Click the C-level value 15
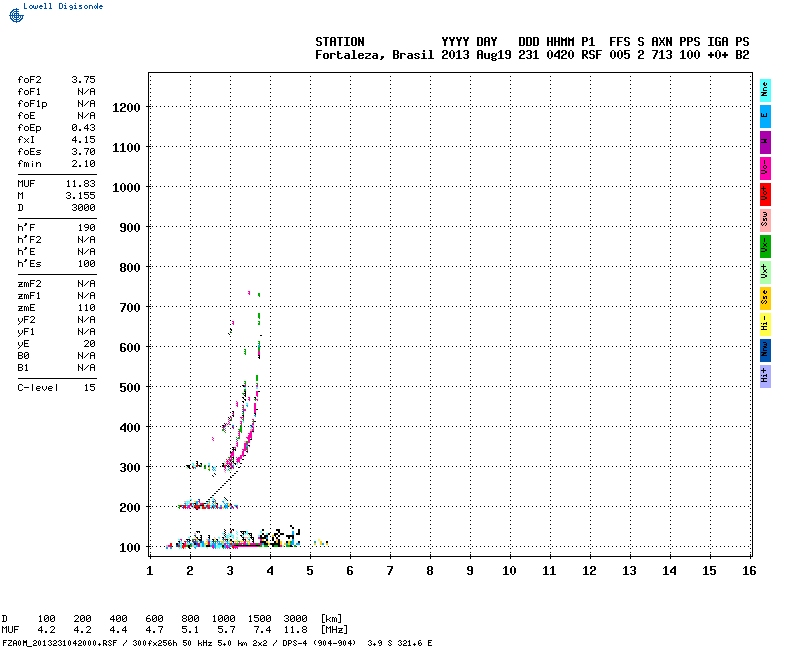Screen dimensions: 800x650 [90, 388]
